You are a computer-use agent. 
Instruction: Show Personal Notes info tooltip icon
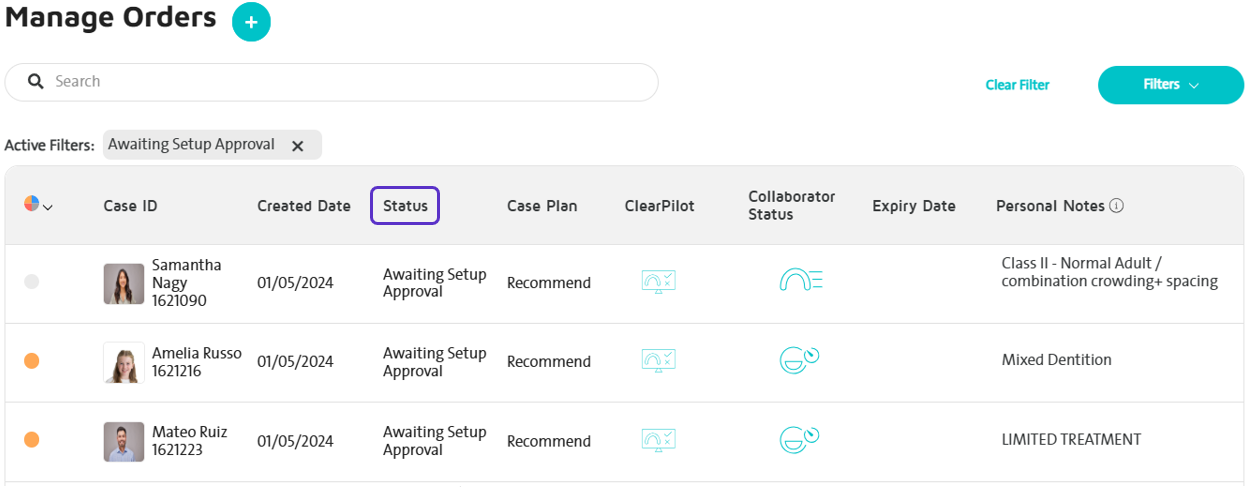1117,206
